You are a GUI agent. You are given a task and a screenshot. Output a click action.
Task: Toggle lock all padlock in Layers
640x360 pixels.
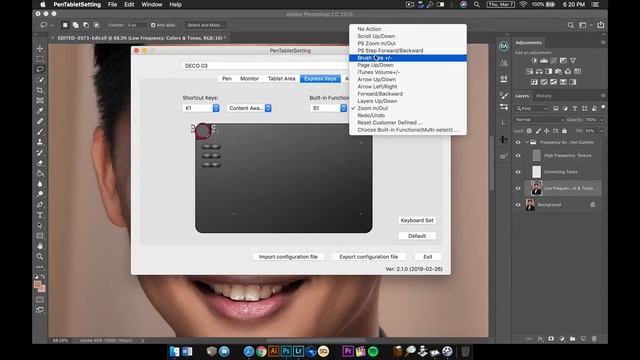pyautogui.click(x=564, y=131)
